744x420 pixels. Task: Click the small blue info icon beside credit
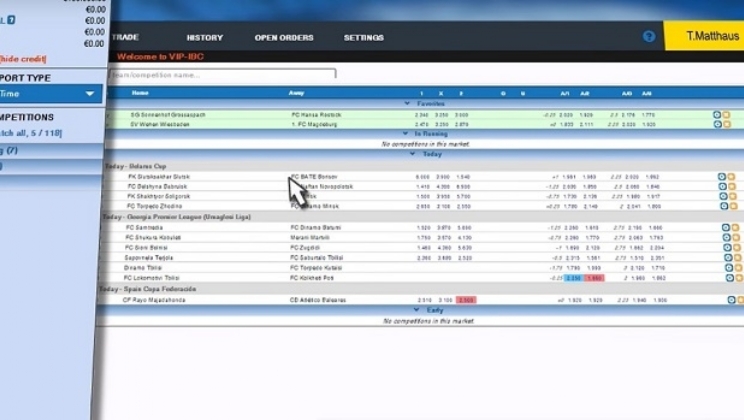(11, 20)
